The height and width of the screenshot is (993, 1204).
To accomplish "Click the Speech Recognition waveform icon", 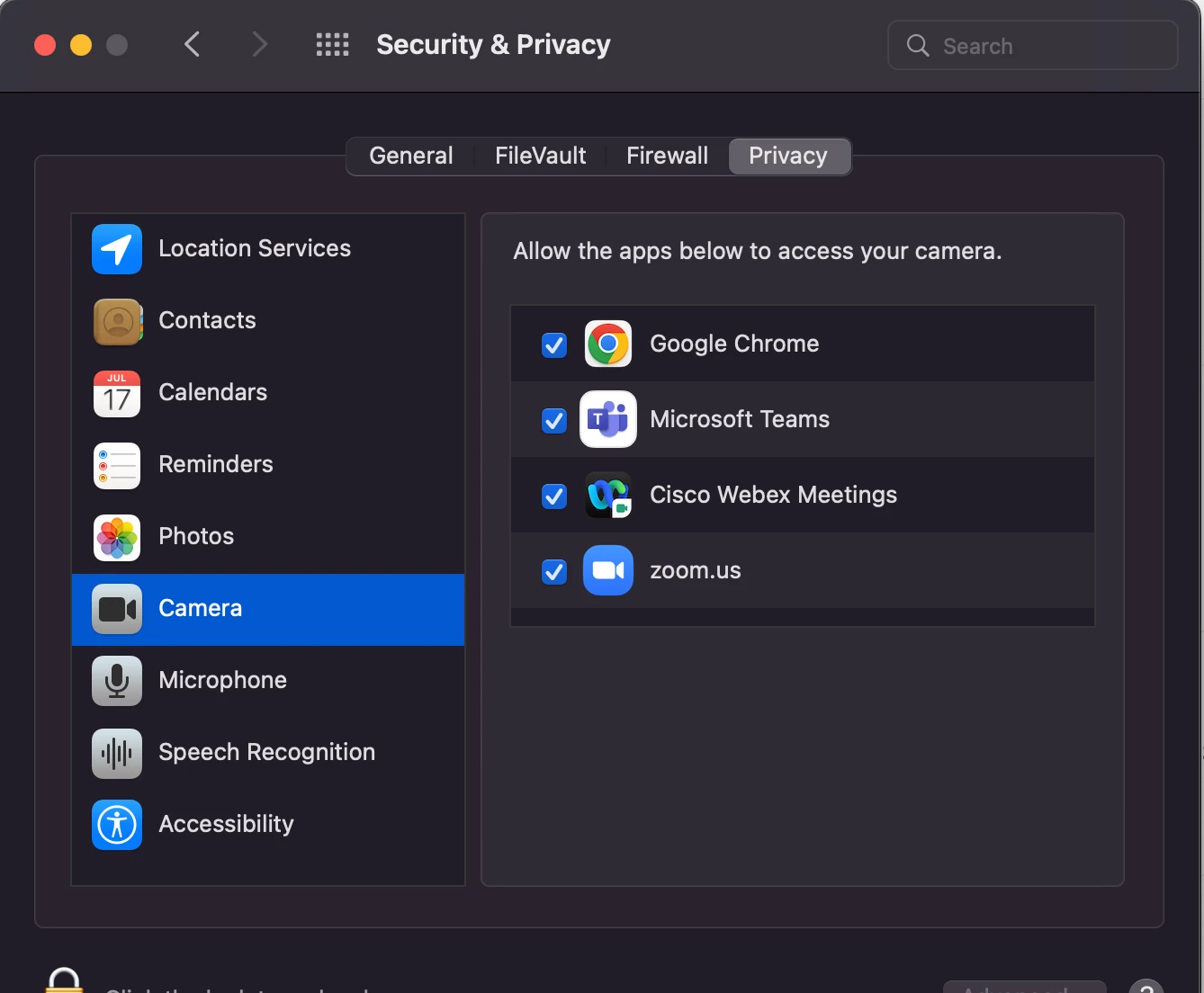I will click(117, 753).
